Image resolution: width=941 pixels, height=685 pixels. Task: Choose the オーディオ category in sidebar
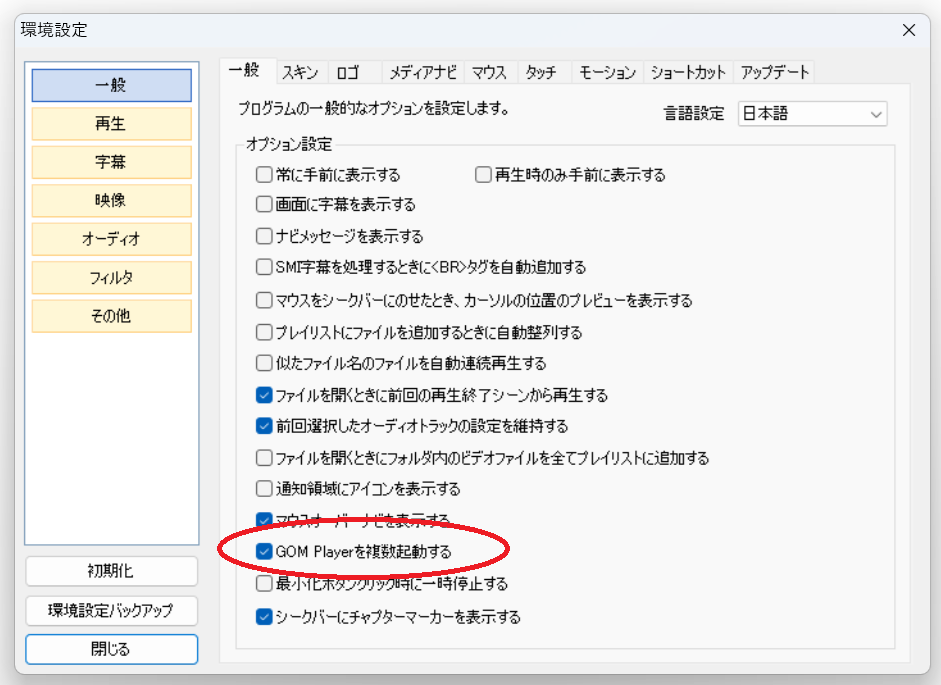coord(111,239)
